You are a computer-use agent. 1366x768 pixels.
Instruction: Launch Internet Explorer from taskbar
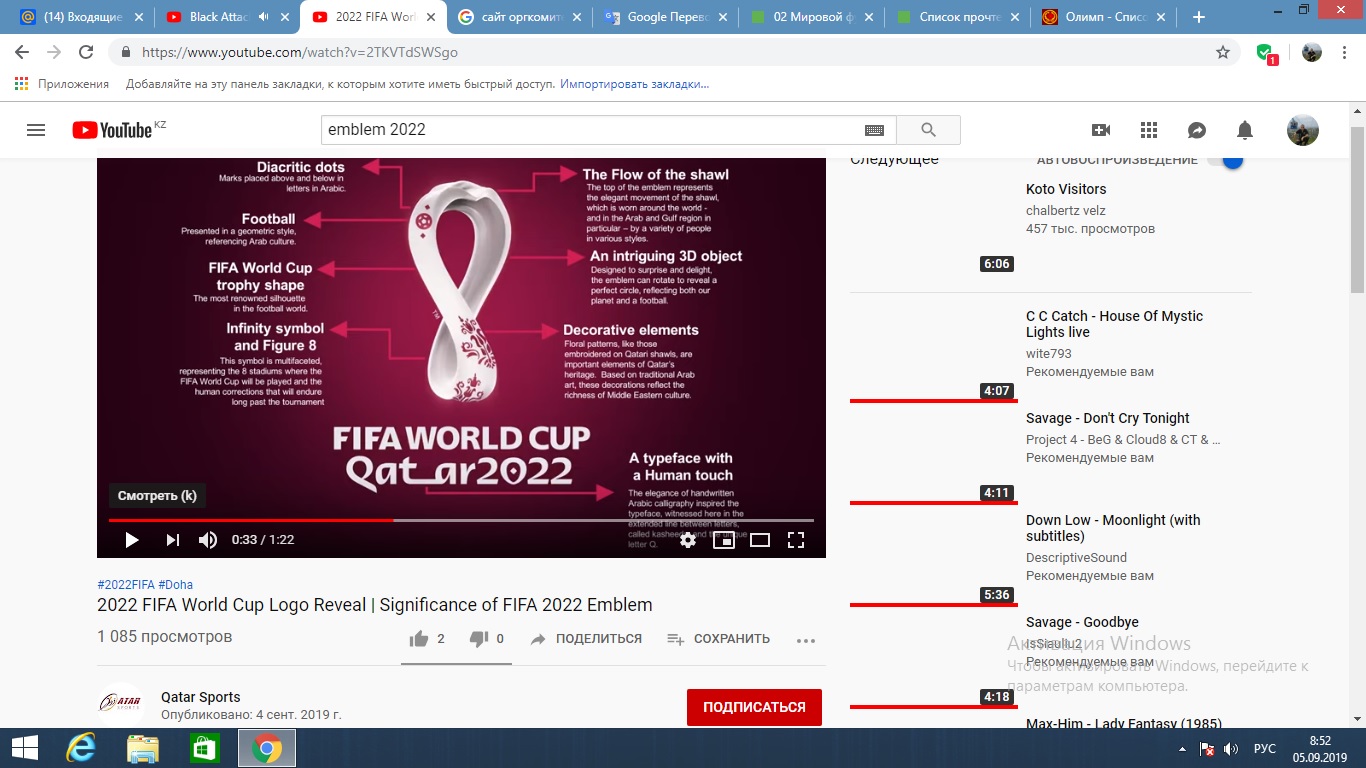click(81, 748)
